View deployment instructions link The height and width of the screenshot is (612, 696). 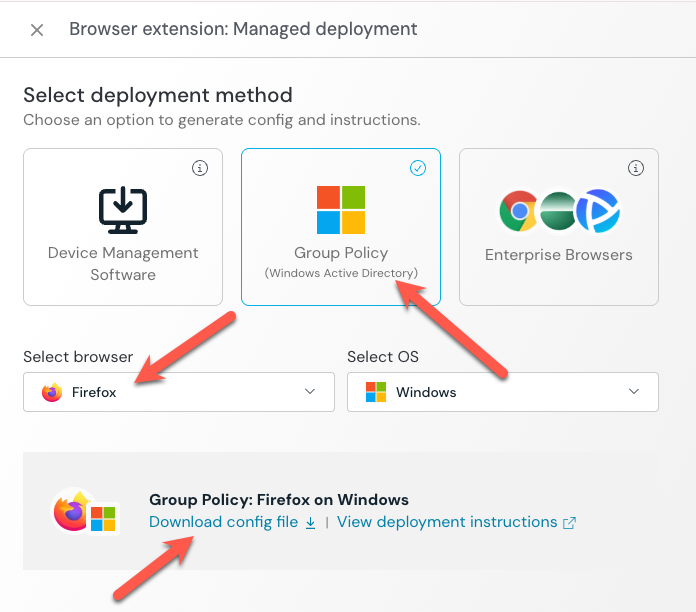[456, 522]
